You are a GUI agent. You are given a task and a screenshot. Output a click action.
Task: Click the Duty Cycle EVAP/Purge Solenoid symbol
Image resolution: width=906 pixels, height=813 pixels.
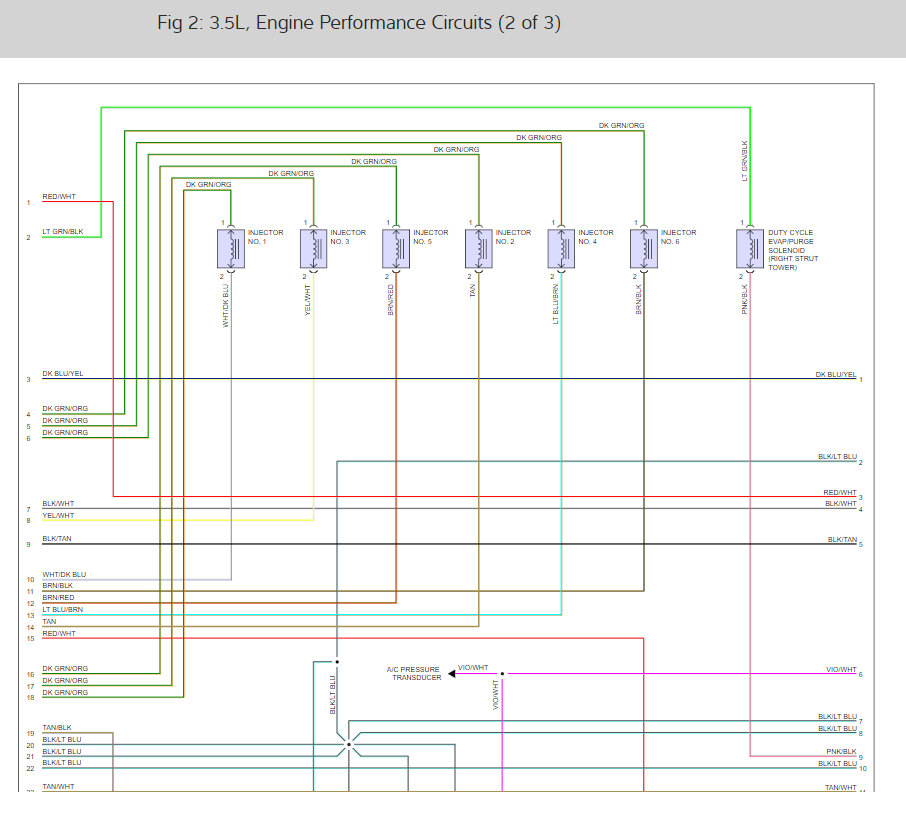tap(750, 248)
